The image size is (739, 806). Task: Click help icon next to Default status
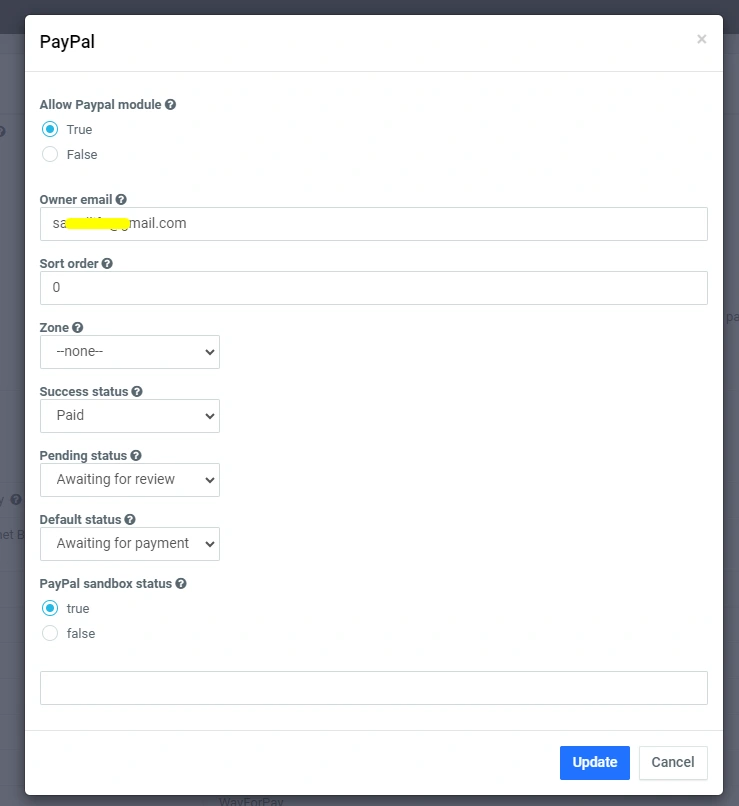point(130,520)
